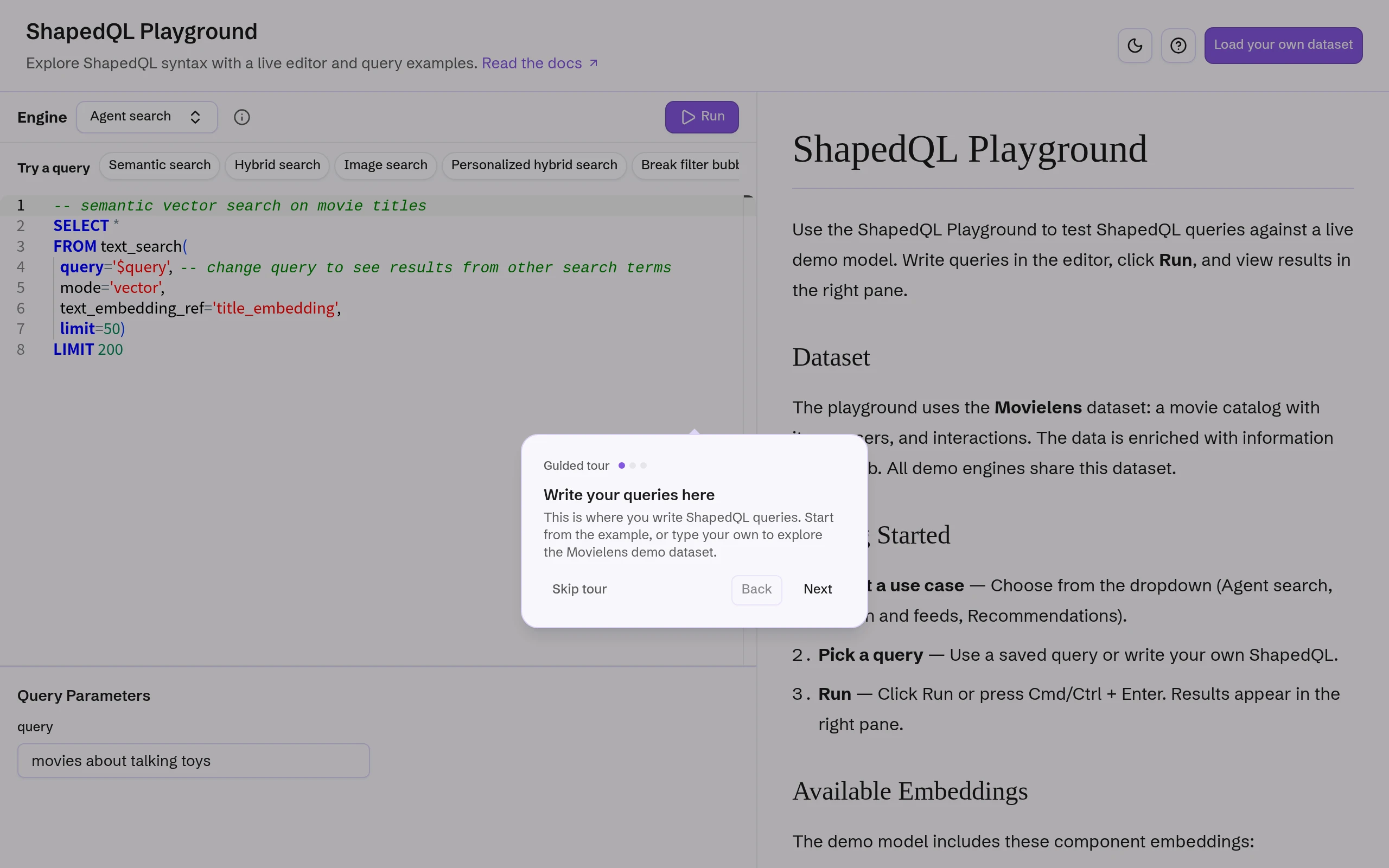Skip the guided tour
The height and width of the screenshot is (868, 1389).
(x=579, y=590)
